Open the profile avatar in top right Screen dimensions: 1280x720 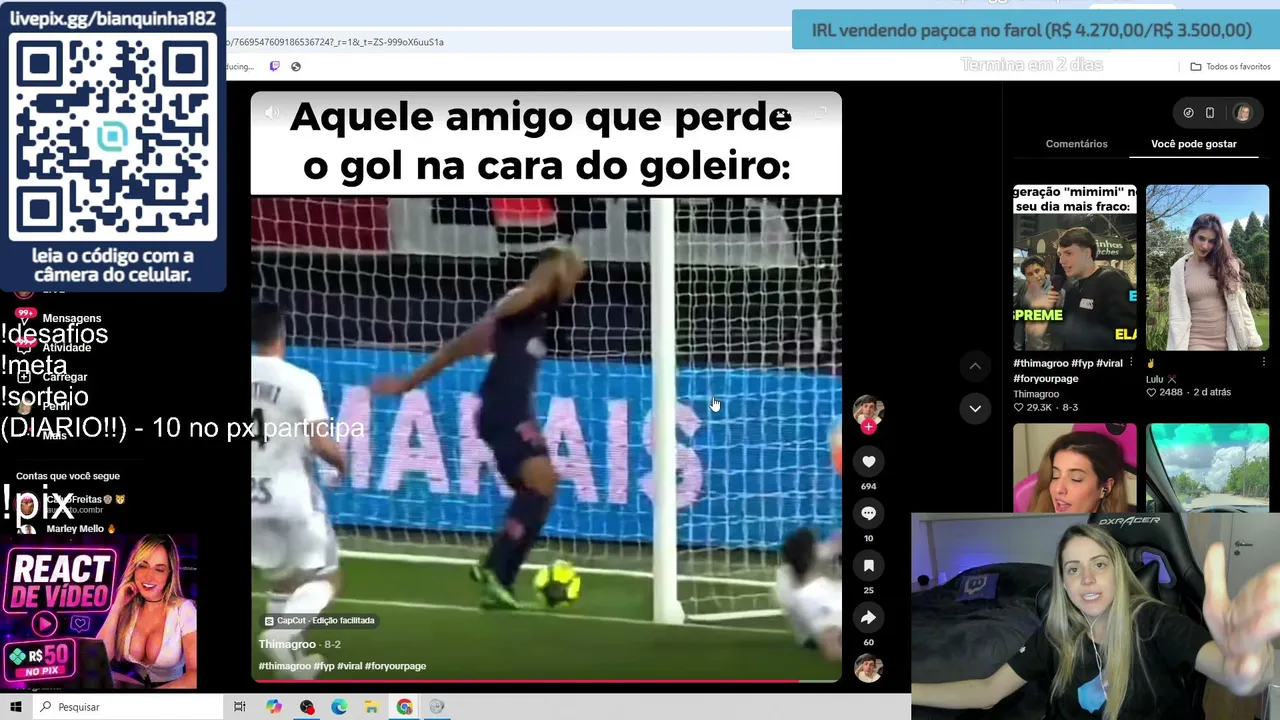pos(1242,113)
